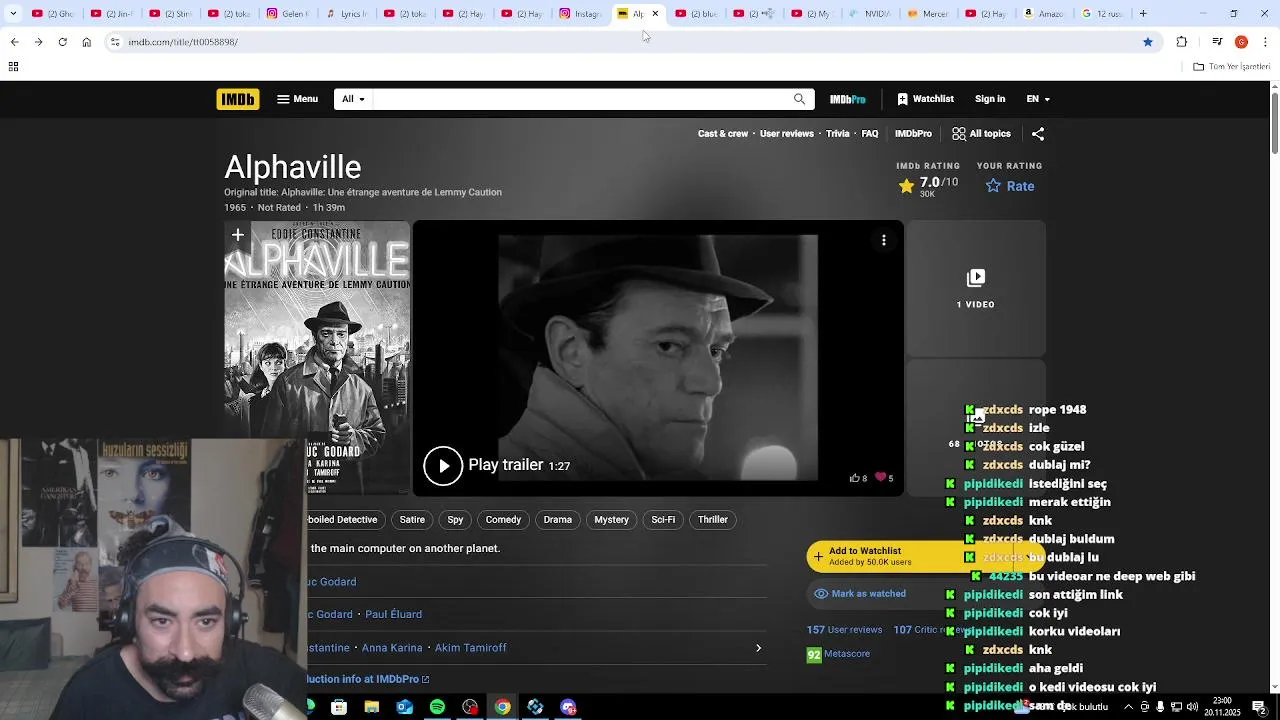Open the EN language dropdown

1038,99
